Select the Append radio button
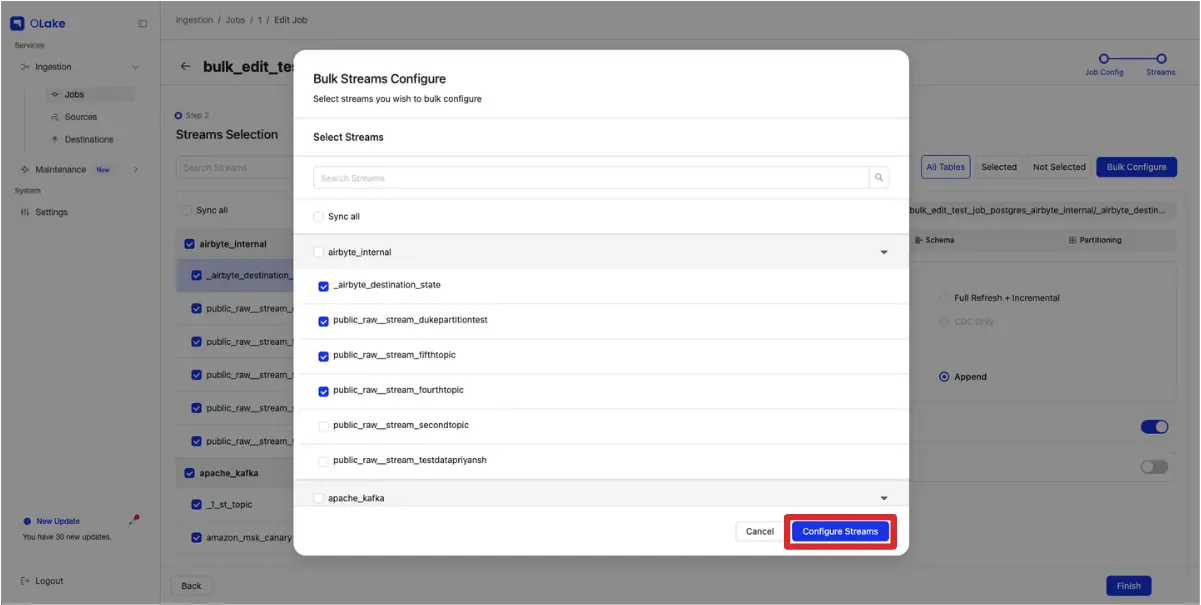The width and height of the screenshot is (1201, 605). coord(944,377)
